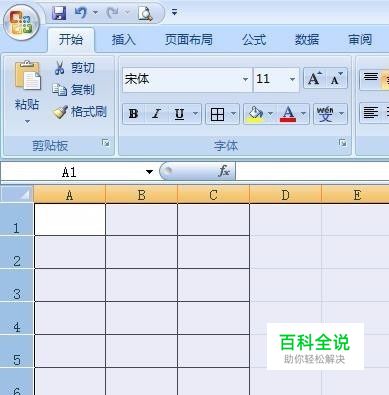Click cell C3 in the bordered table
The height and width of the screenshot is (395, 389).
coord(213,285)
